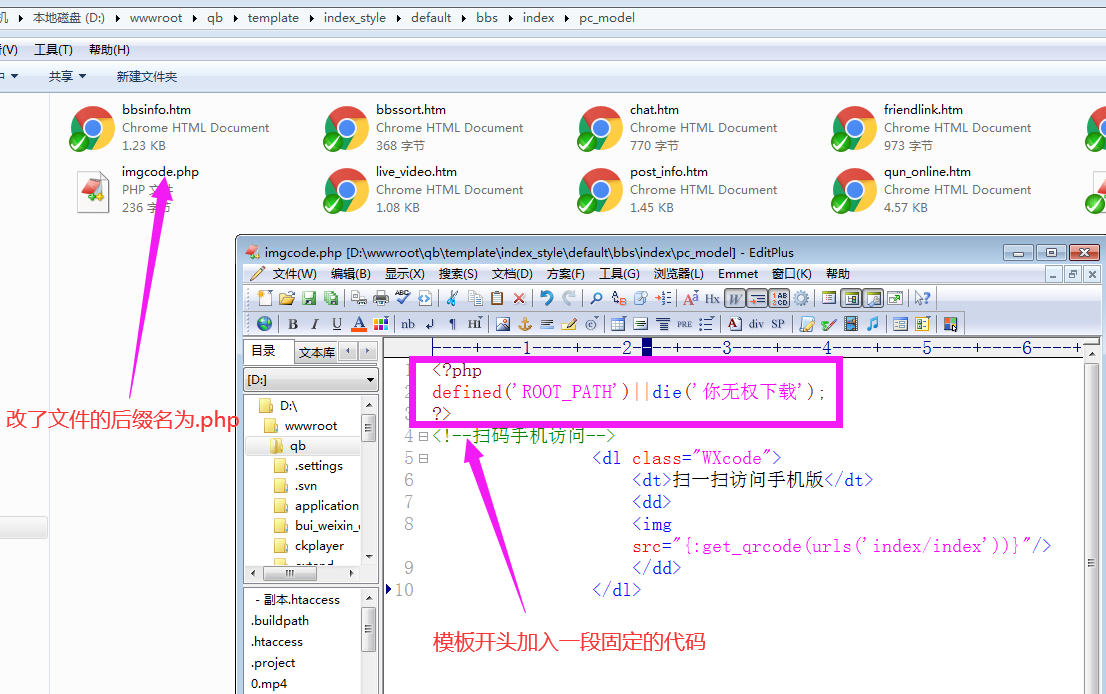Toggle the auto indent button
Image resolution: width=1106 pixels, height=694 pixels.
[x=757, y=298]
